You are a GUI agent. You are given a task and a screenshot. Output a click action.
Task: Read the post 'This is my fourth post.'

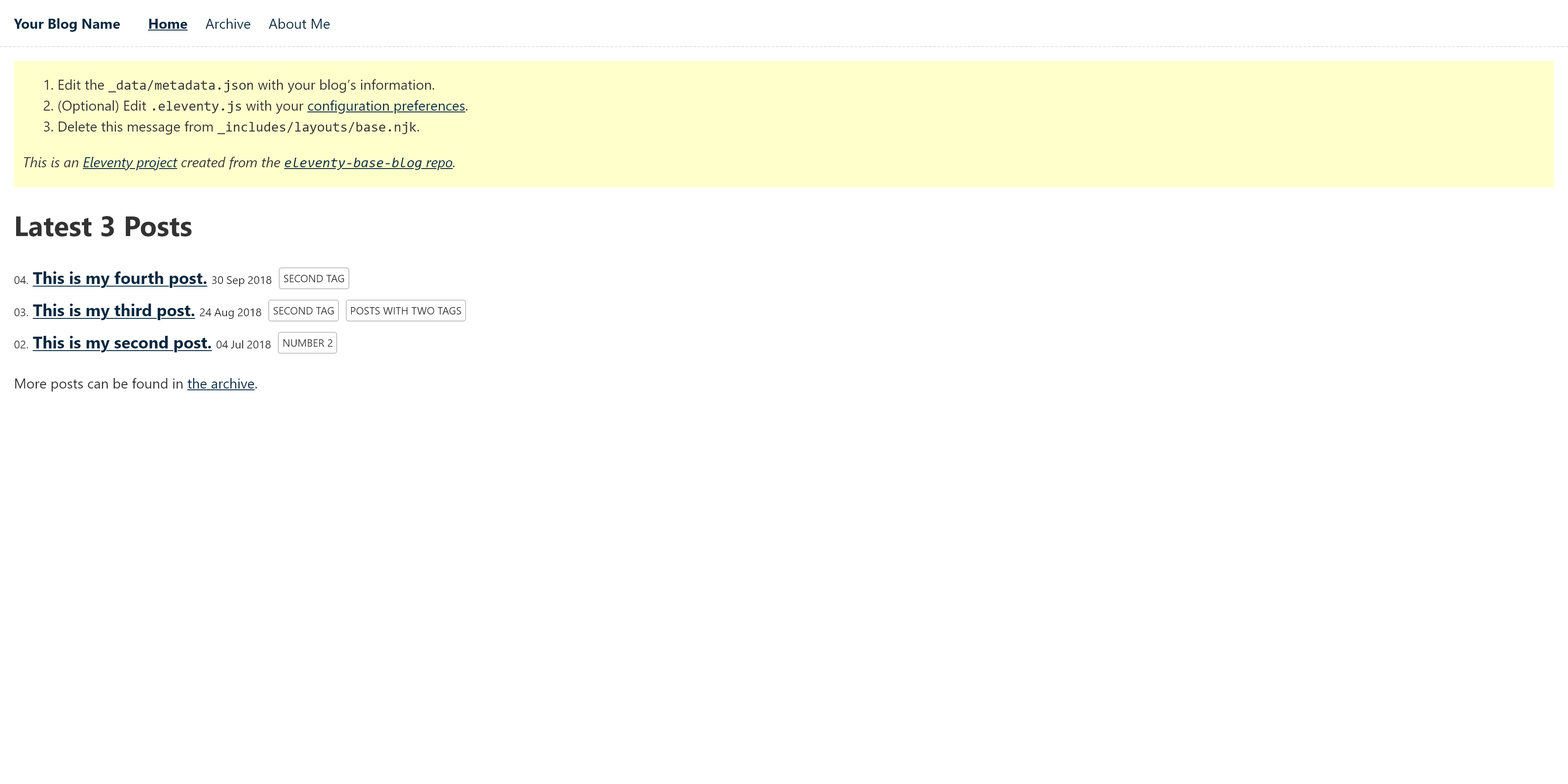coord(120,278)
